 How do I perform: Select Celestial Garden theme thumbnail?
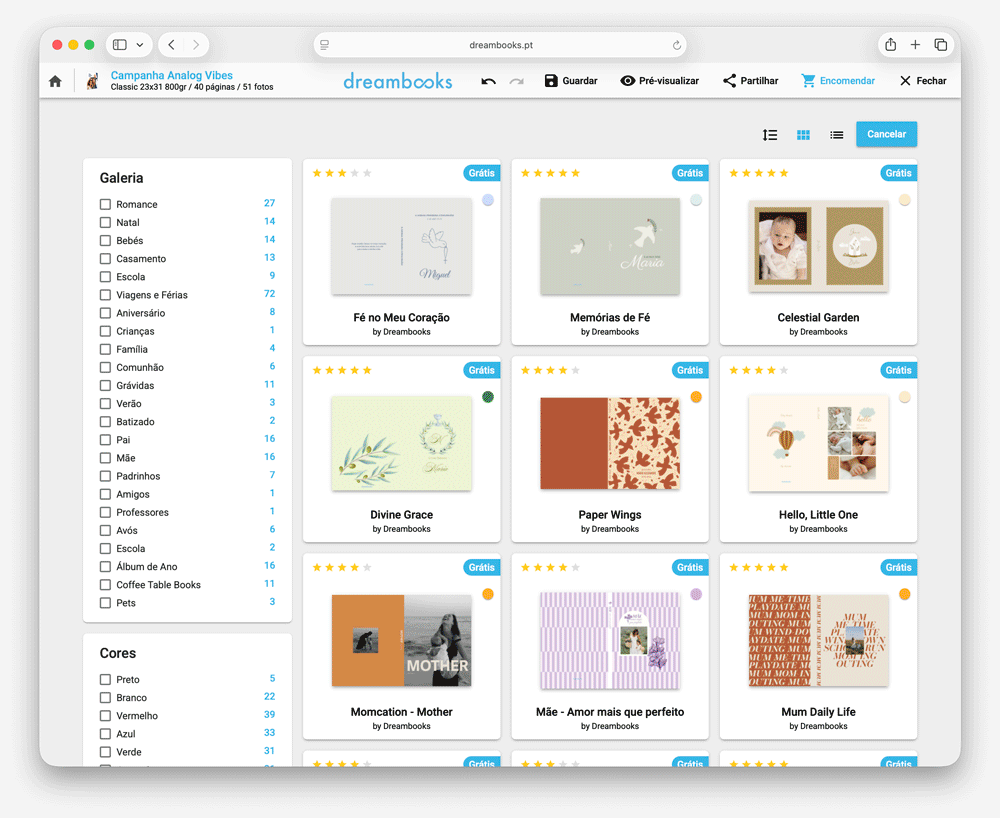coord(818,246)
